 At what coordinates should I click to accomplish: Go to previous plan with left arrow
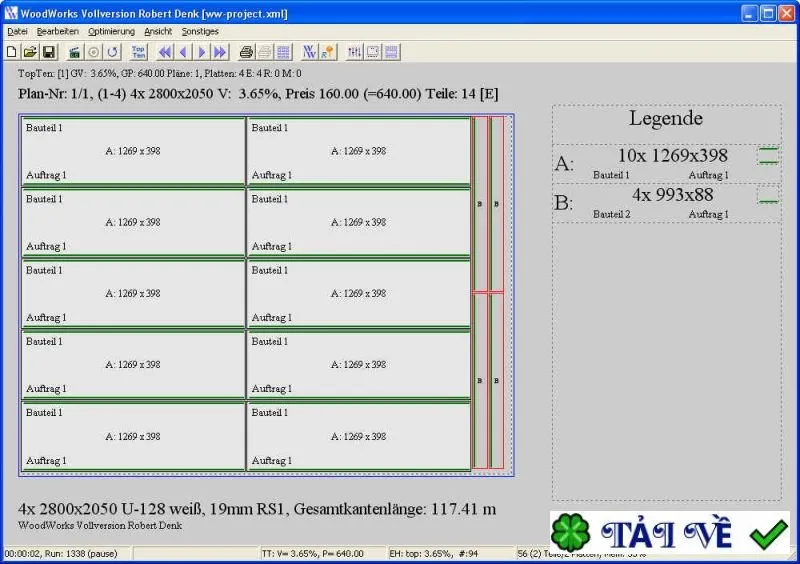[183, 52]
